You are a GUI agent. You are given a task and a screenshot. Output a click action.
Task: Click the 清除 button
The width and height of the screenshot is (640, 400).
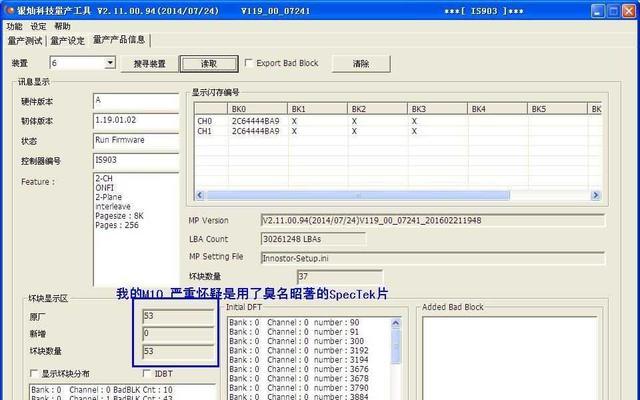[x=361, y=64]
